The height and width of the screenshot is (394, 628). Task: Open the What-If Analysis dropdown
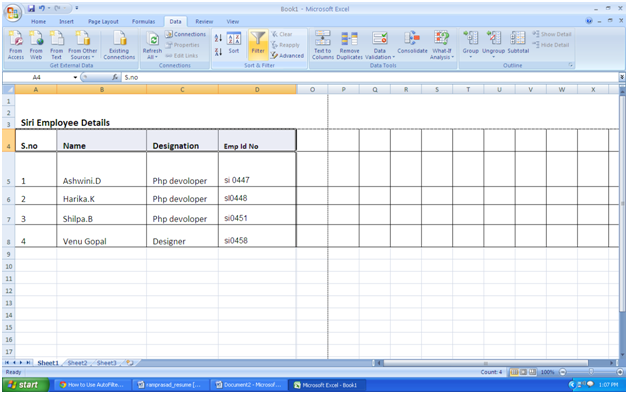coord(441,45)
